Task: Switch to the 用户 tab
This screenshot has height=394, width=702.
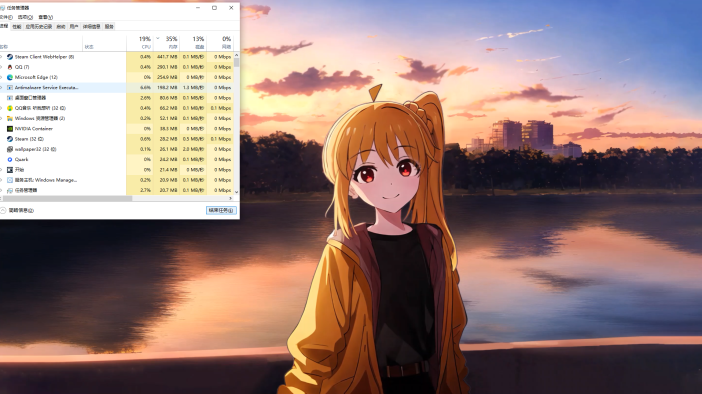Action: tap(74, 27)
